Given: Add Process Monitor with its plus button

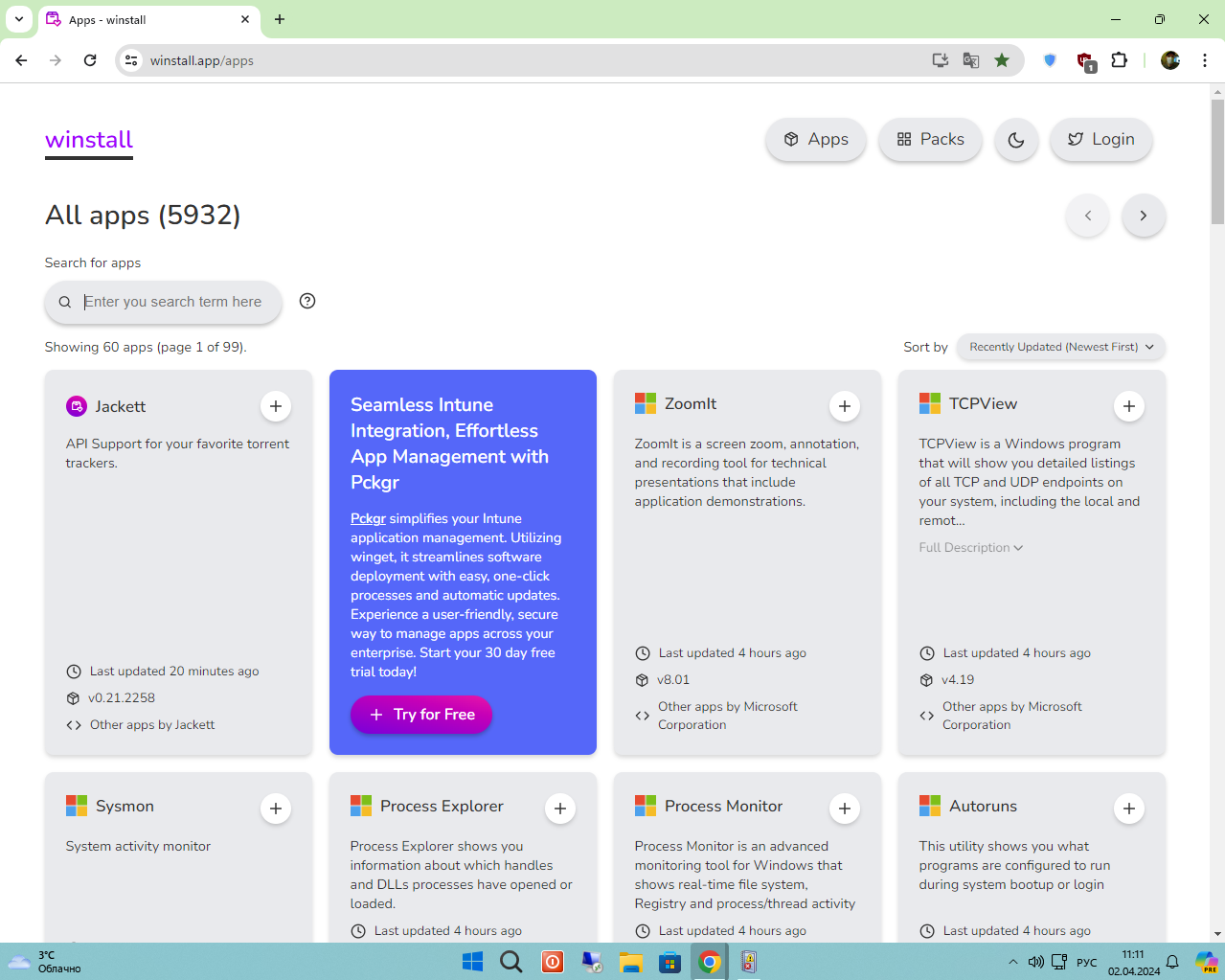Looking at the screenshot, I should point(845,809).
